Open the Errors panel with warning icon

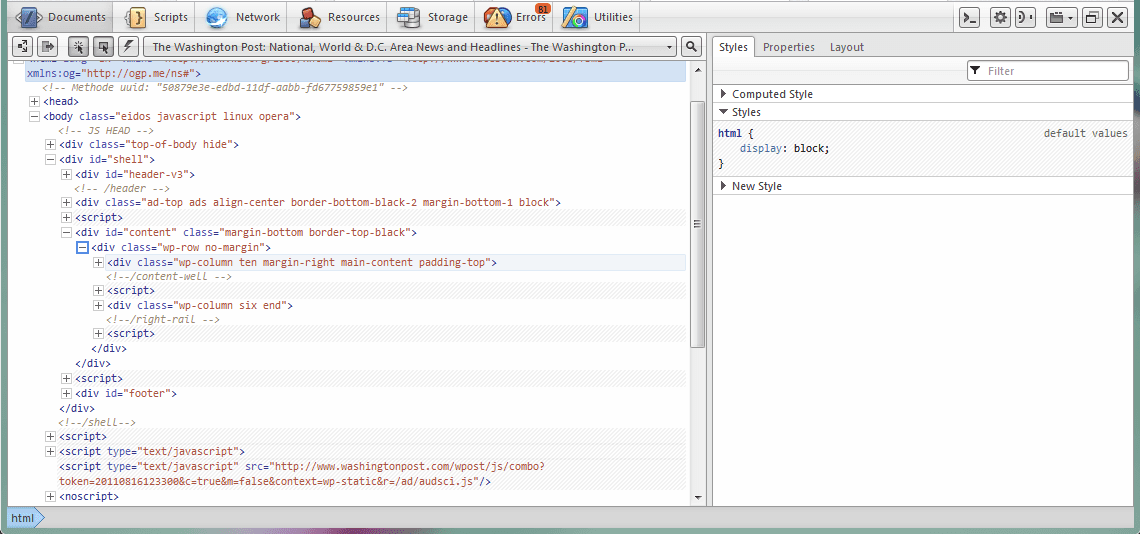point(515,17)
